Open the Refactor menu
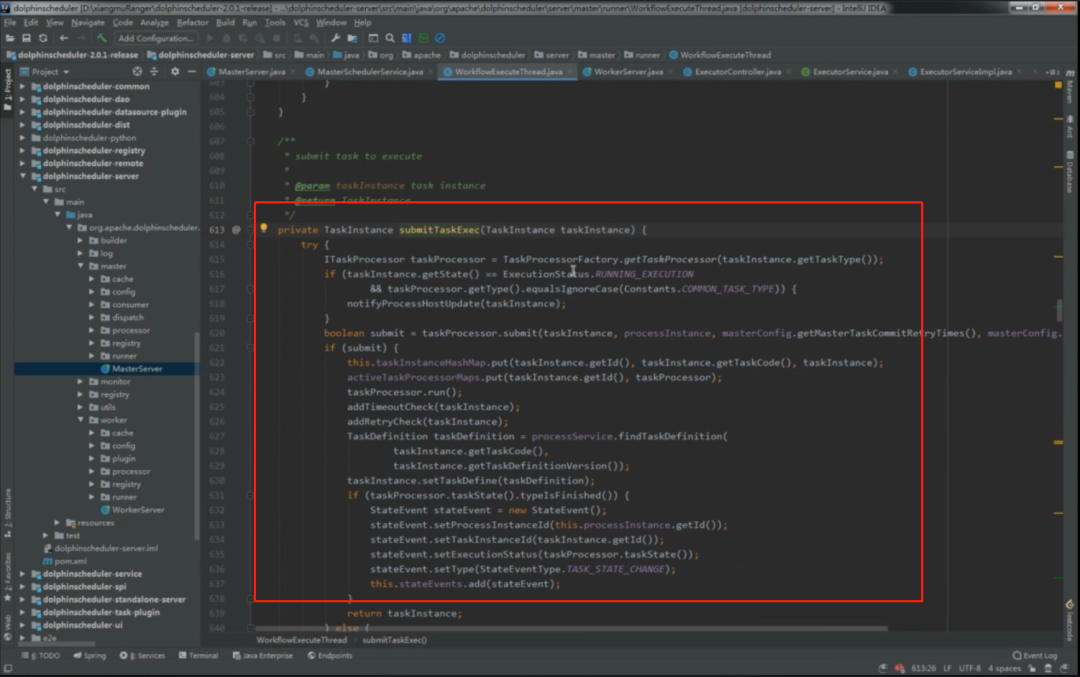1080x677 pixels. pos(192,23)
